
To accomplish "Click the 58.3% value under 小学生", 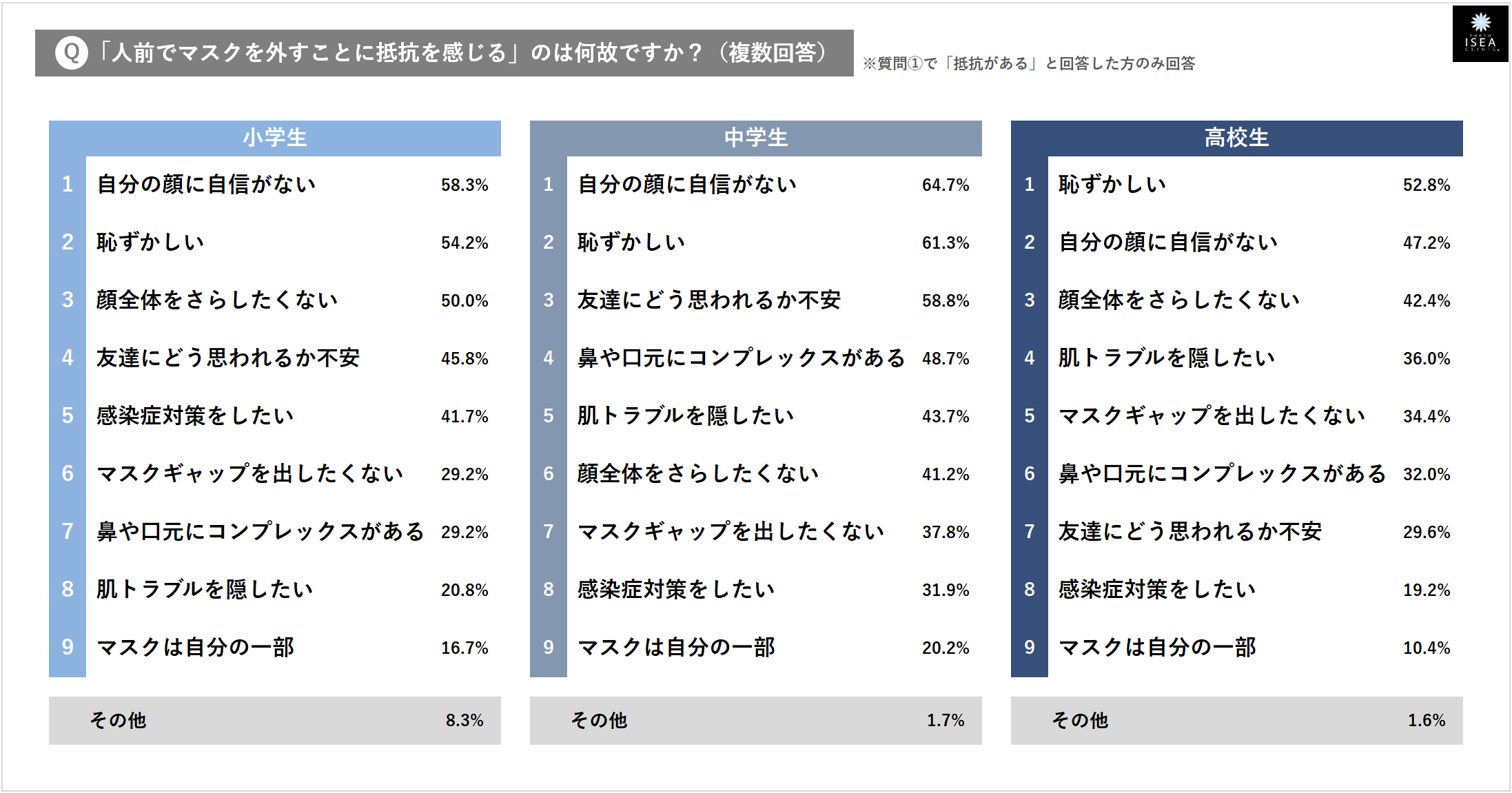I will coord(464,185).
